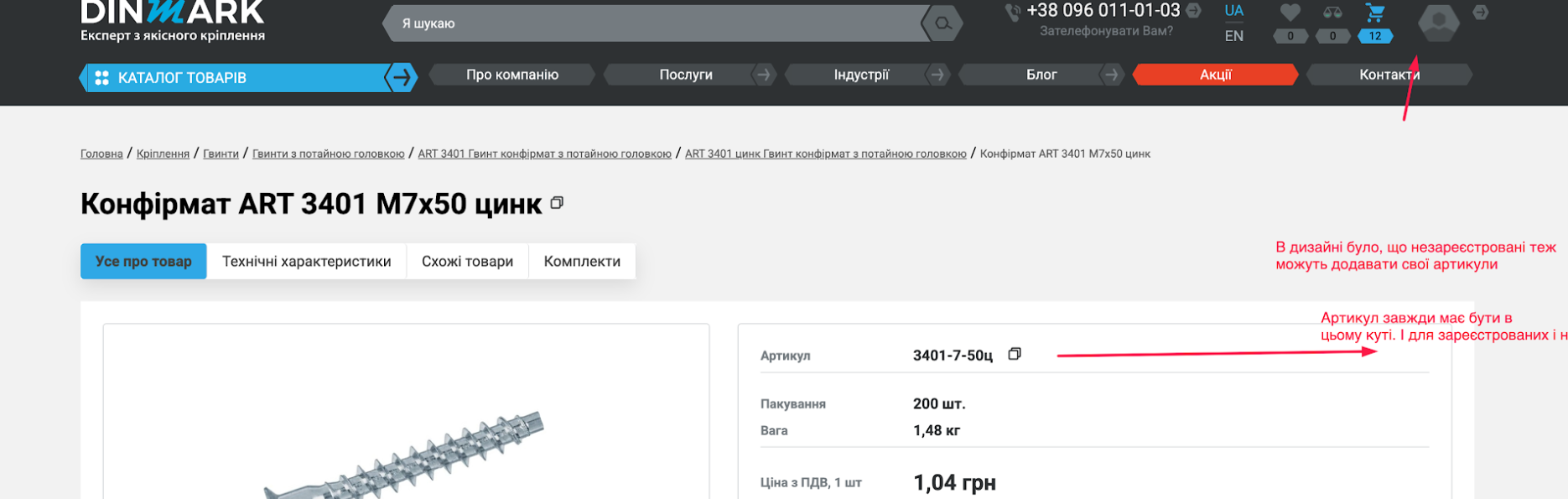Click phone number +38 096 011-01-03
The image size is (1568, 499).
(1103, 11)
